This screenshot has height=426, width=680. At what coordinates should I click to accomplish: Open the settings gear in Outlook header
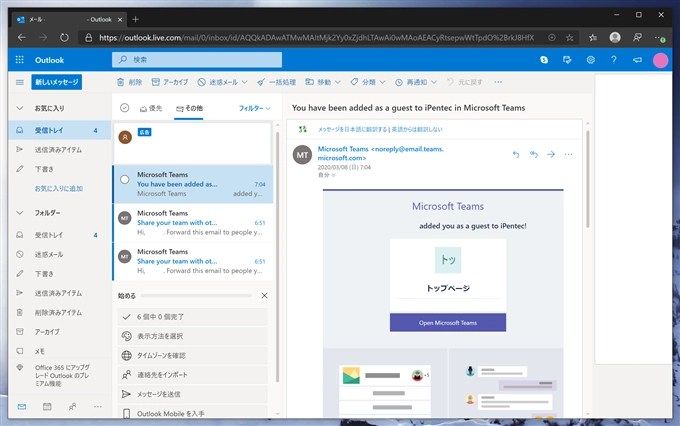click(591, 60)
